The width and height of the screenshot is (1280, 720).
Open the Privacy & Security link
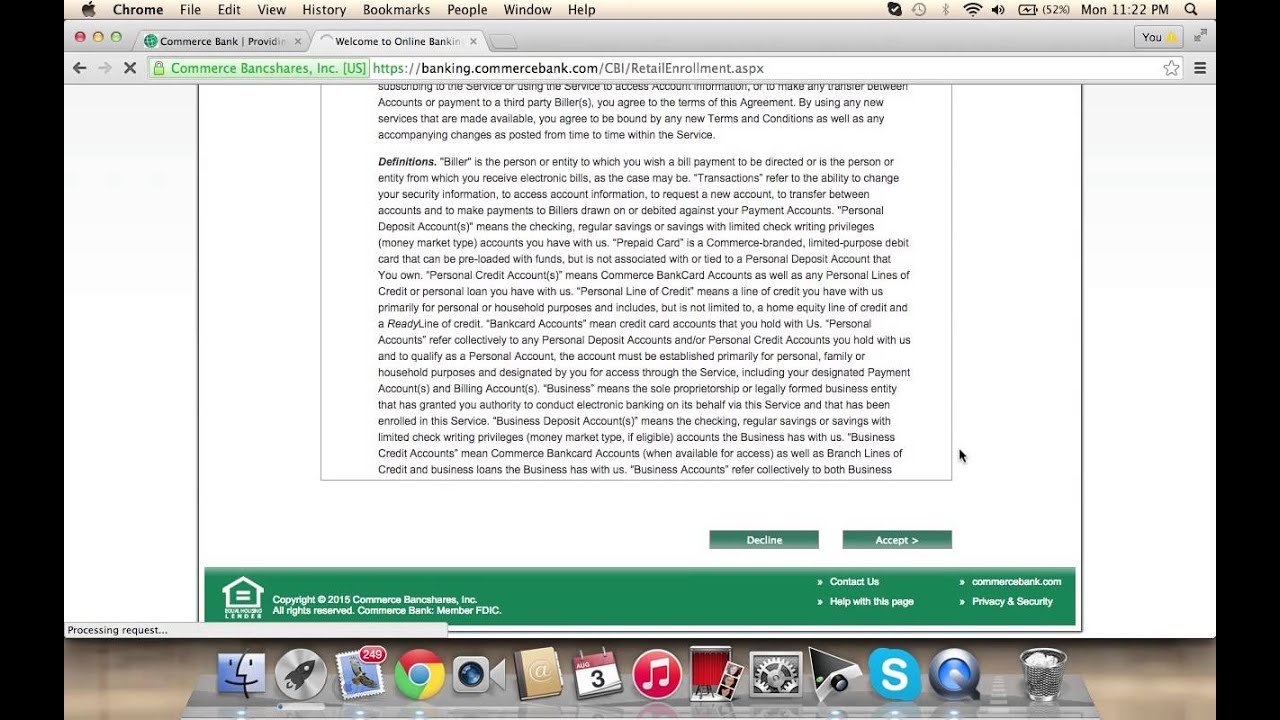coord(1012,601)
